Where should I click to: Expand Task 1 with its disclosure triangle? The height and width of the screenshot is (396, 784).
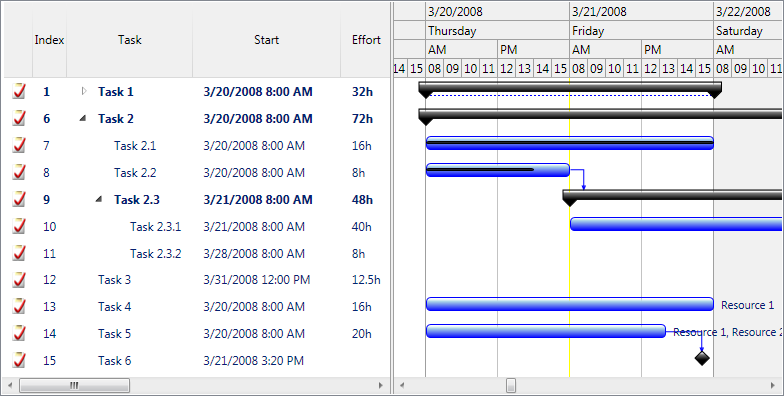(84, 92)
